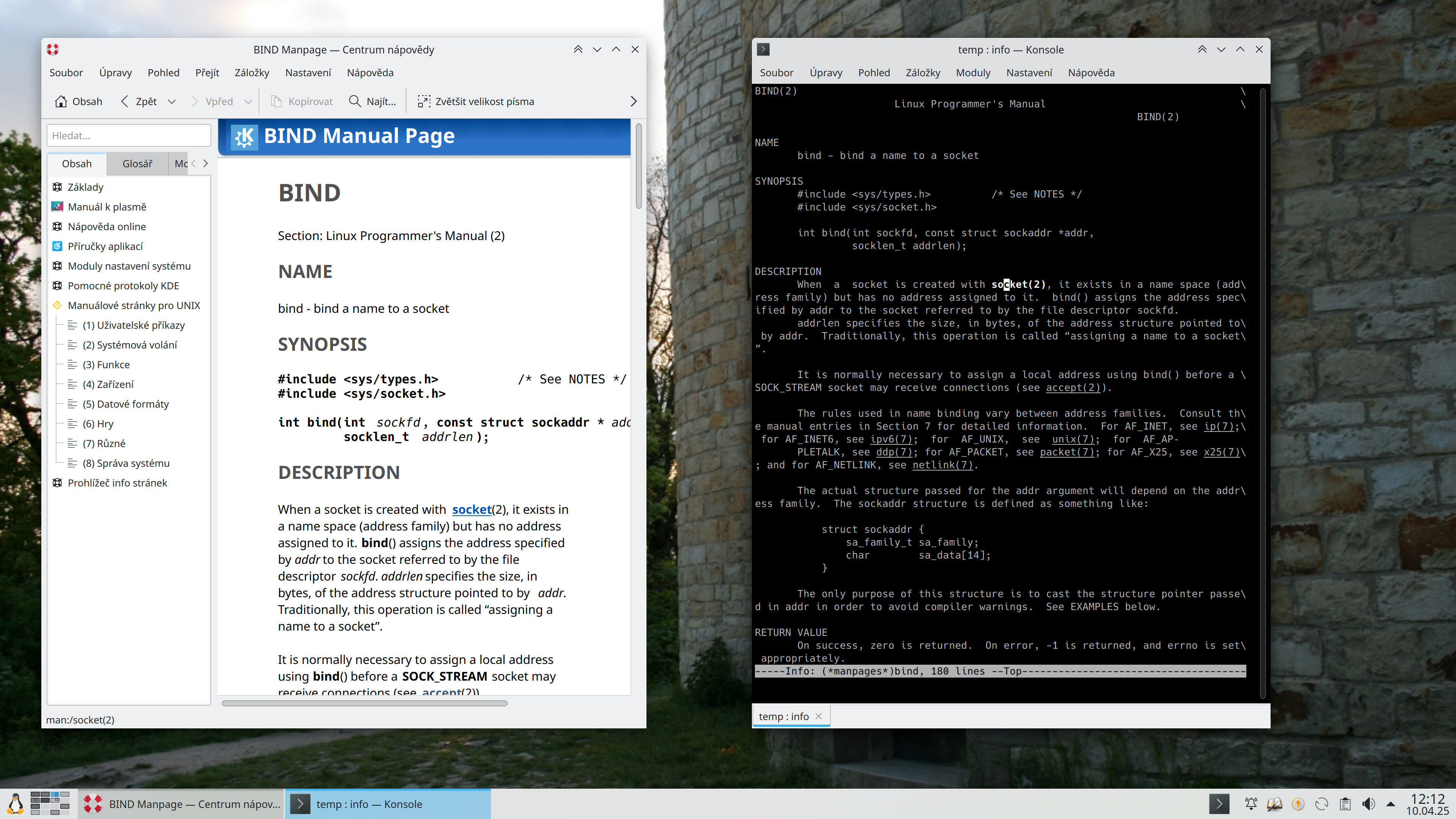This screenshot has width=1456, height=819.
Task: Open notifications bell in system tray
Action: pyautogui.click(x=1251, y=804)
